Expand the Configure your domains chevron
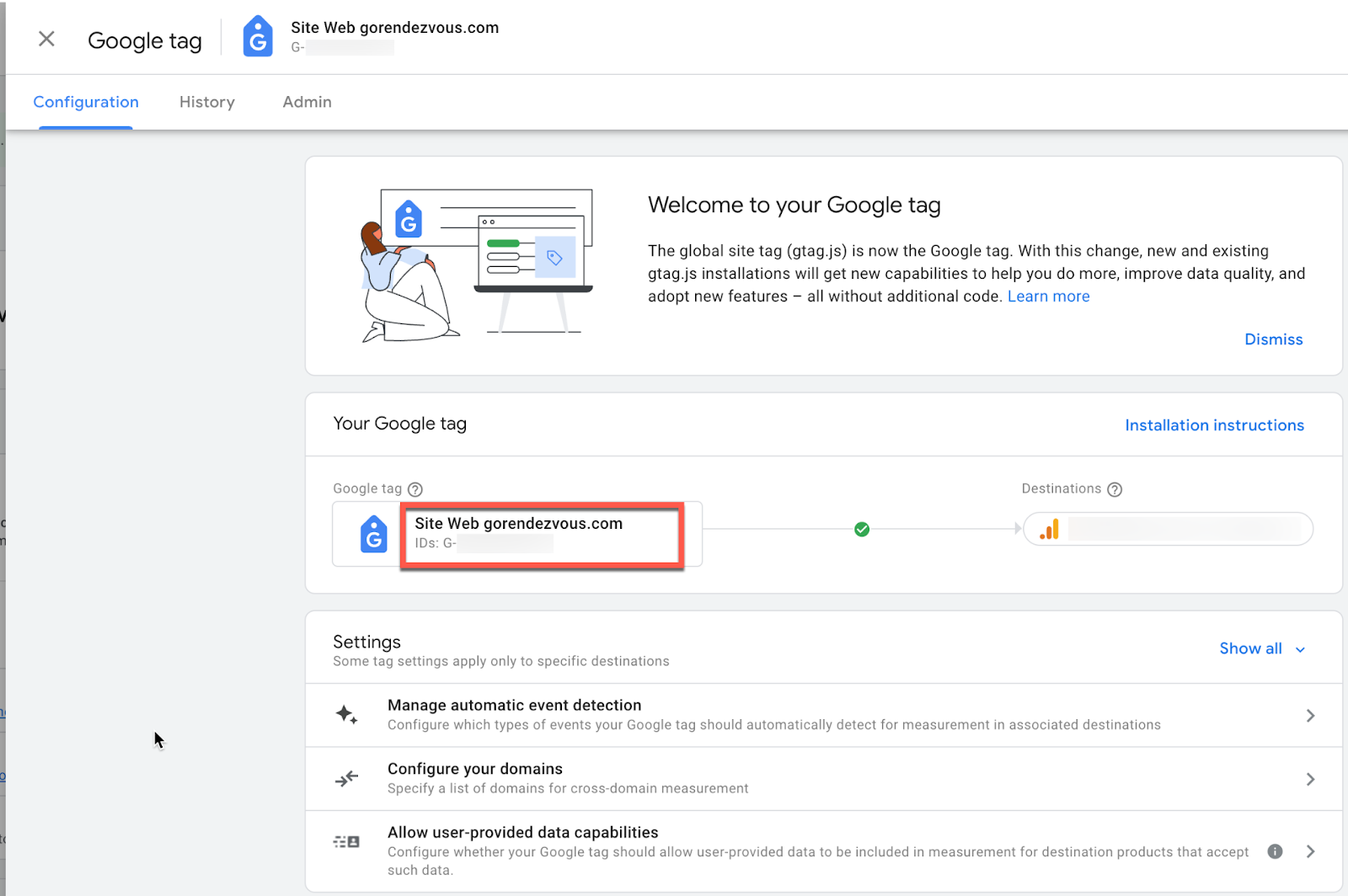 coord(1310,779)
